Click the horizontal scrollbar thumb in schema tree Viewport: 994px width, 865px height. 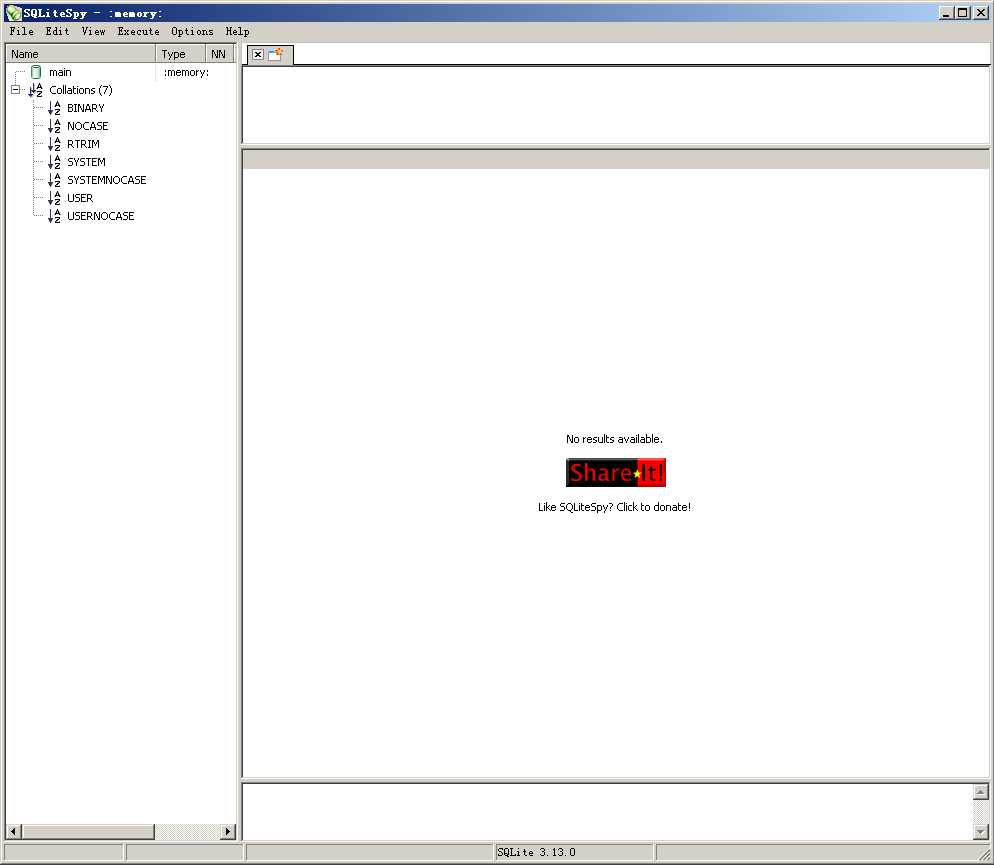(x=88, y=831)
